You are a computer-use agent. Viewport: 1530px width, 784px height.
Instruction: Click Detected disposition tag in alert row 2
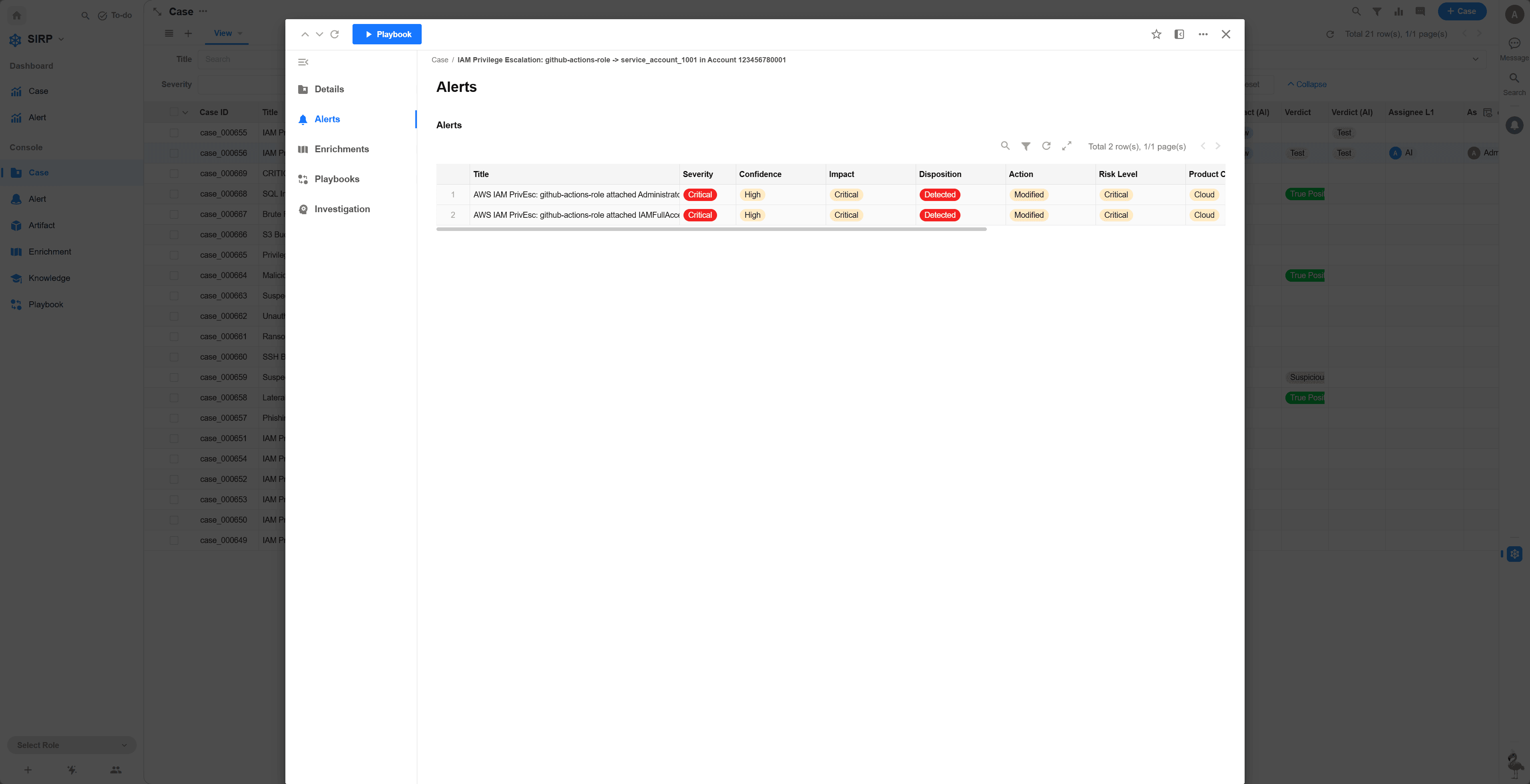pos(940,215)
